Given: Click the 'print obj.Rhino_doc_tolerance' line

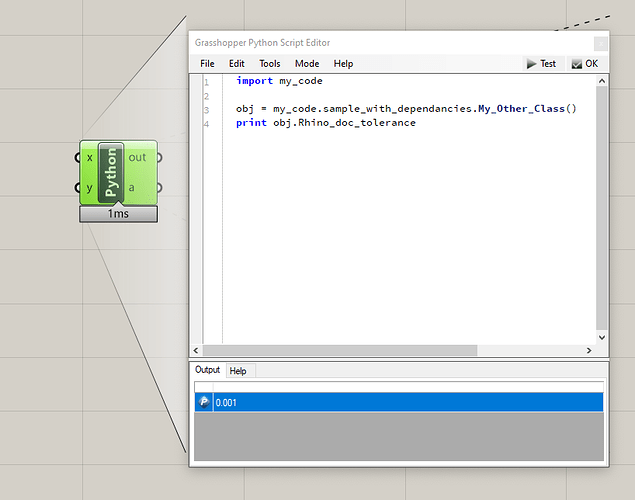Looking at the screenshot, I should click(x=326, y=123).
